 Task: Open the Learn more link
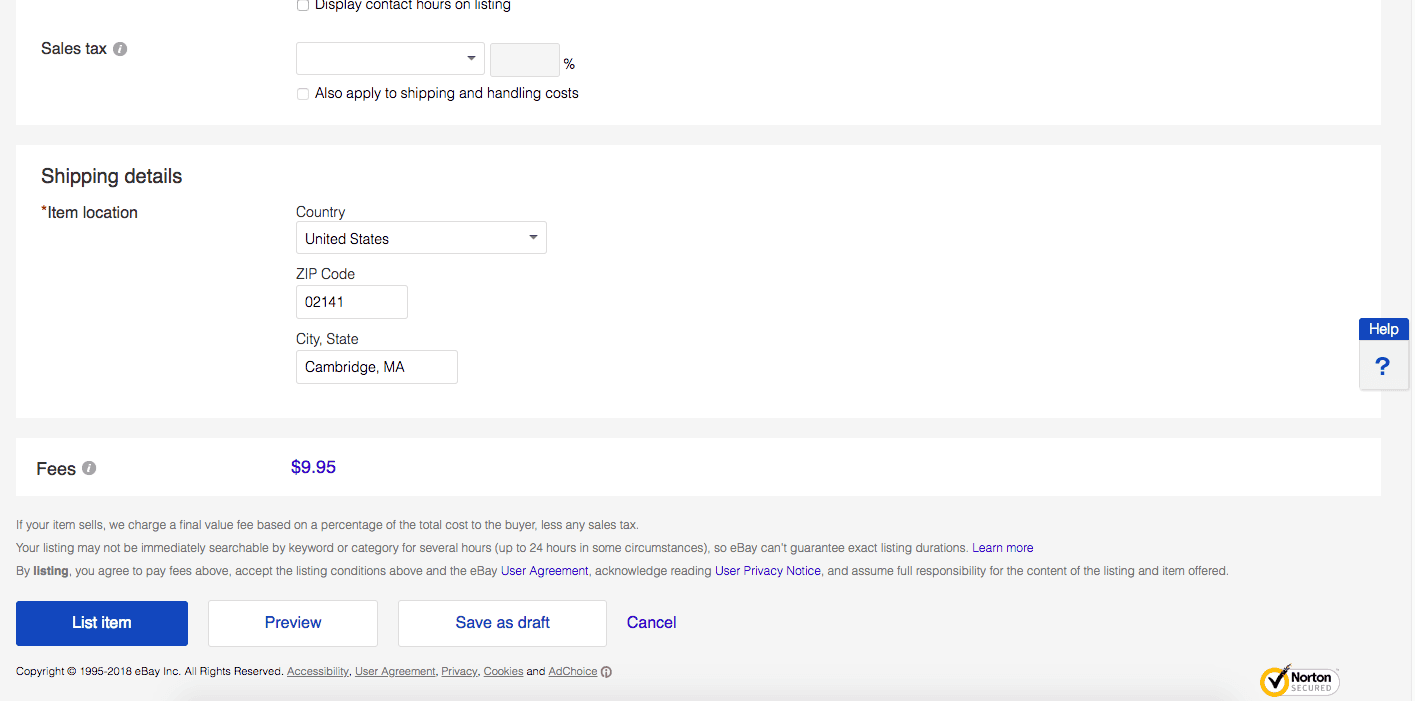(x=1002, y=548)
